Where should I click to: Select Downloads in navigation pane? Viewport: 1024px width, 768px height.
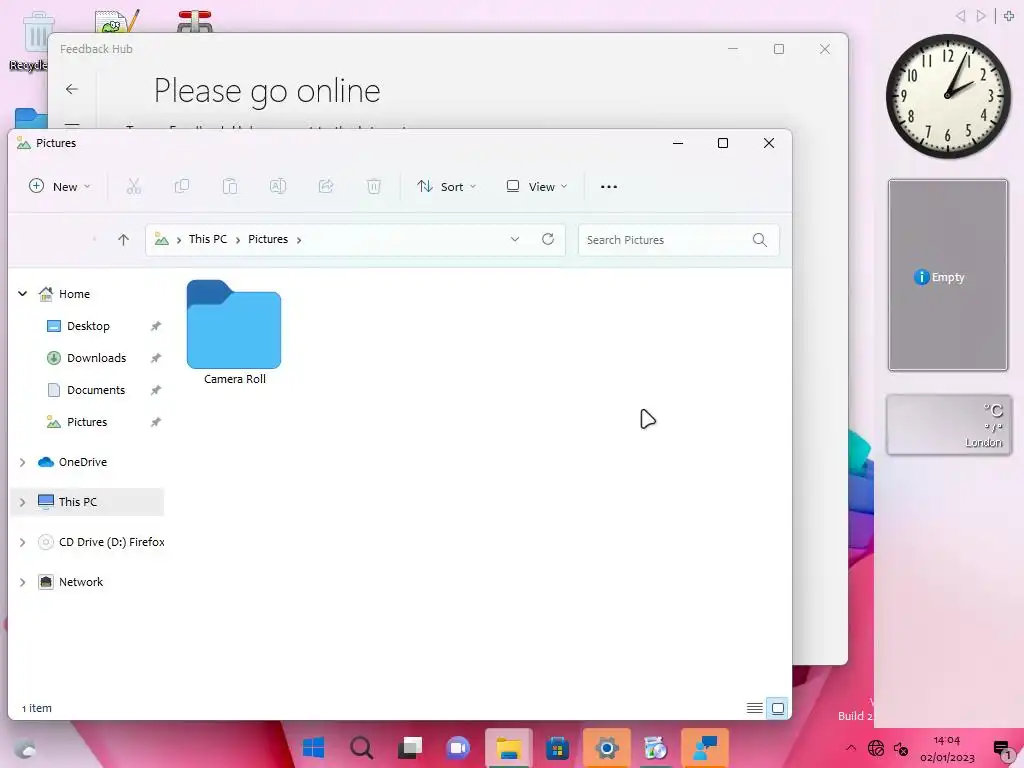click(x=97, y=358)
